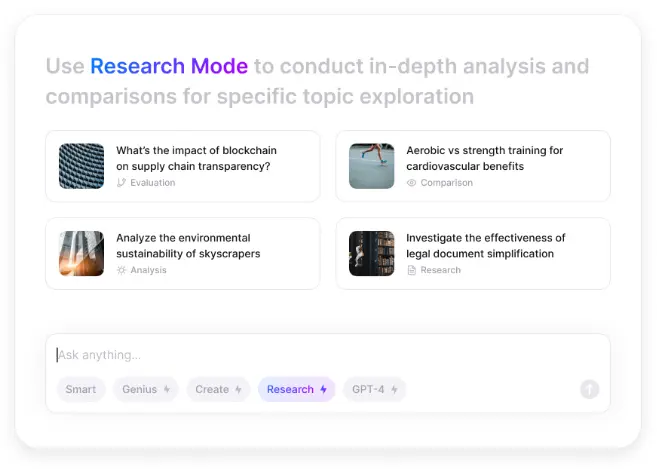The width and height of the screenshot is (657, 469).
Task: Click the lightning icon on Create chip
Action: [238, 389]
